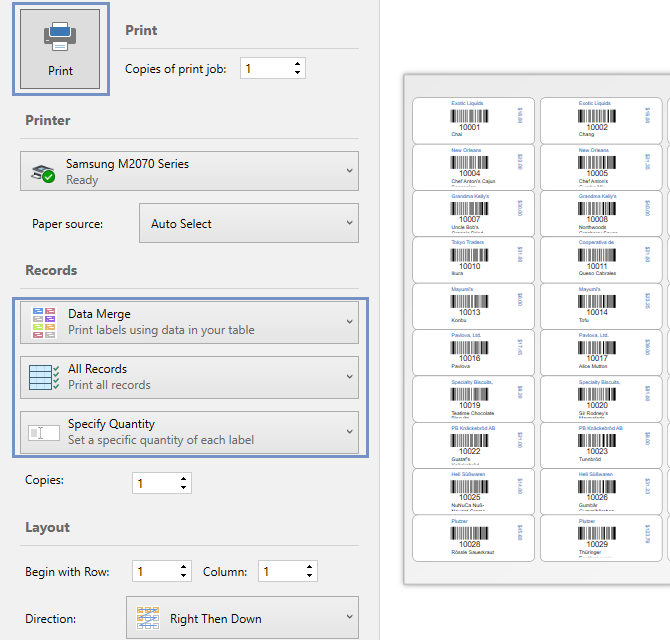Expand the Data Merge records dropdown

(x=189, y=322)
